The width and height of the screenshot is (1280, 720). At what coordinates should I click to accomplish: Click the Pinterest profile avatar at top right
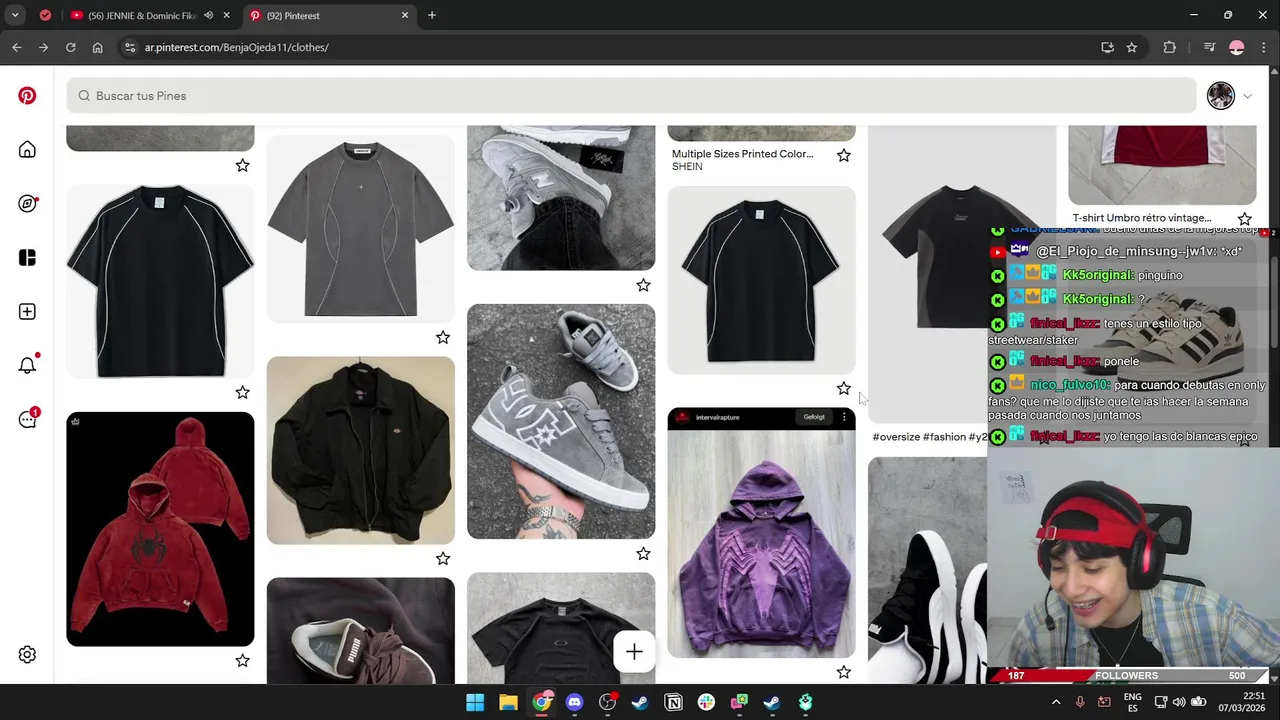pyautogui.click(x=1220, y=96)
